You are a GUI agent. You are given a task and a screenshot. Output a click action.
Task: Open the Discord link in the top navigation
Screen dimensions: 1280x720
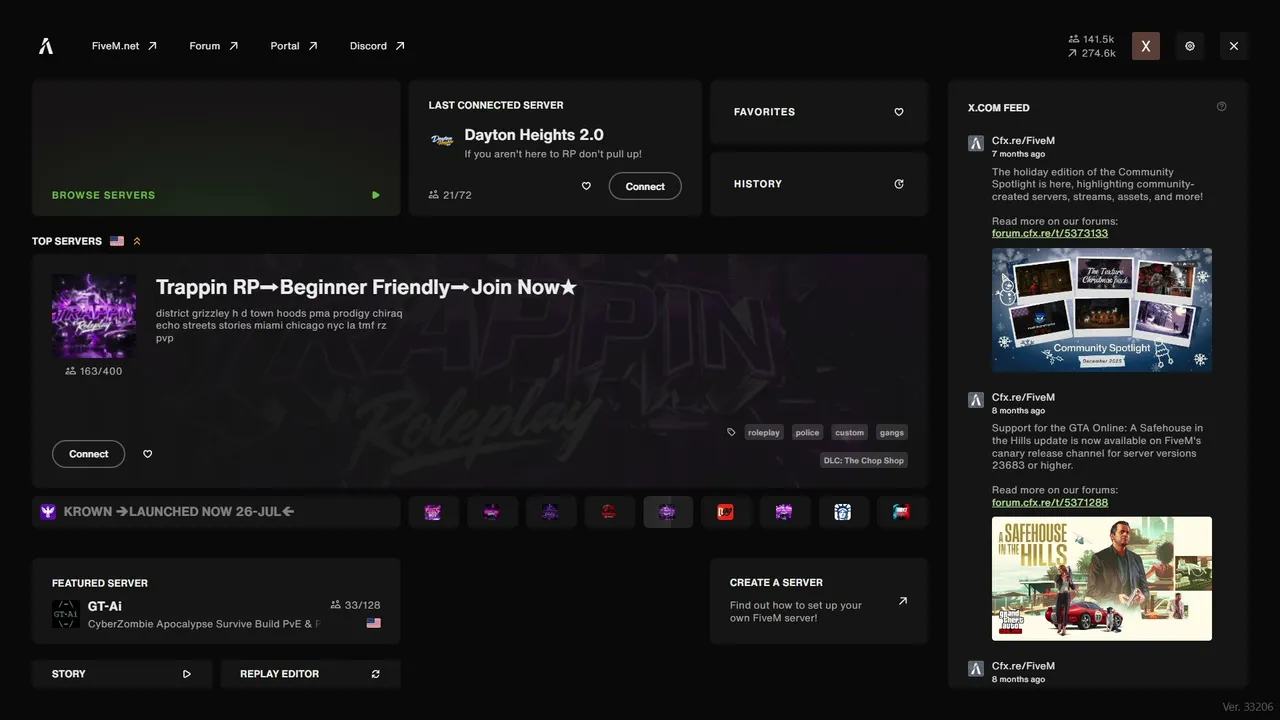(x=377, y=46)
